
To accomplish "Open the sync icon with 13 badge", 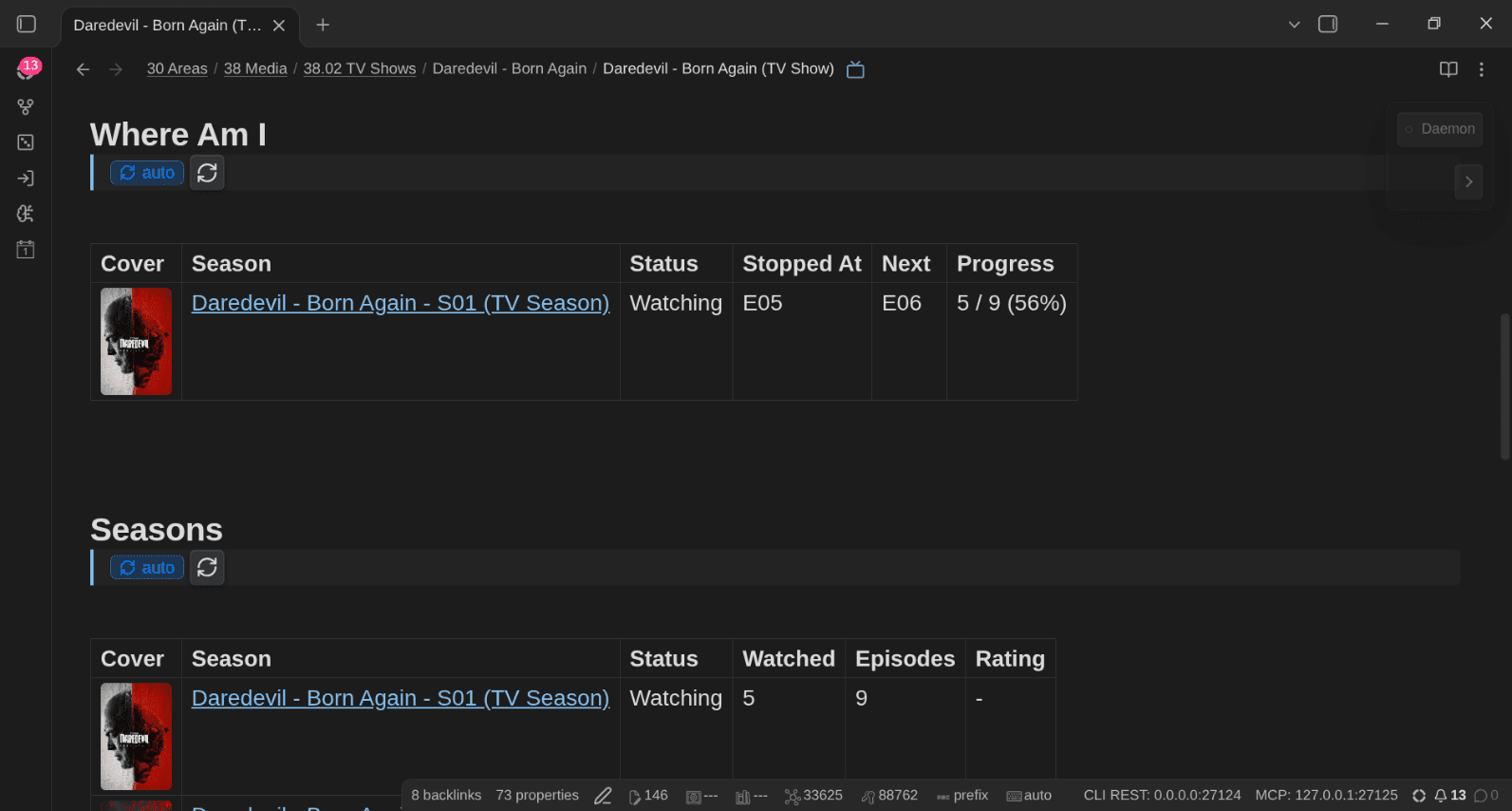I will (x=27, y=70).
